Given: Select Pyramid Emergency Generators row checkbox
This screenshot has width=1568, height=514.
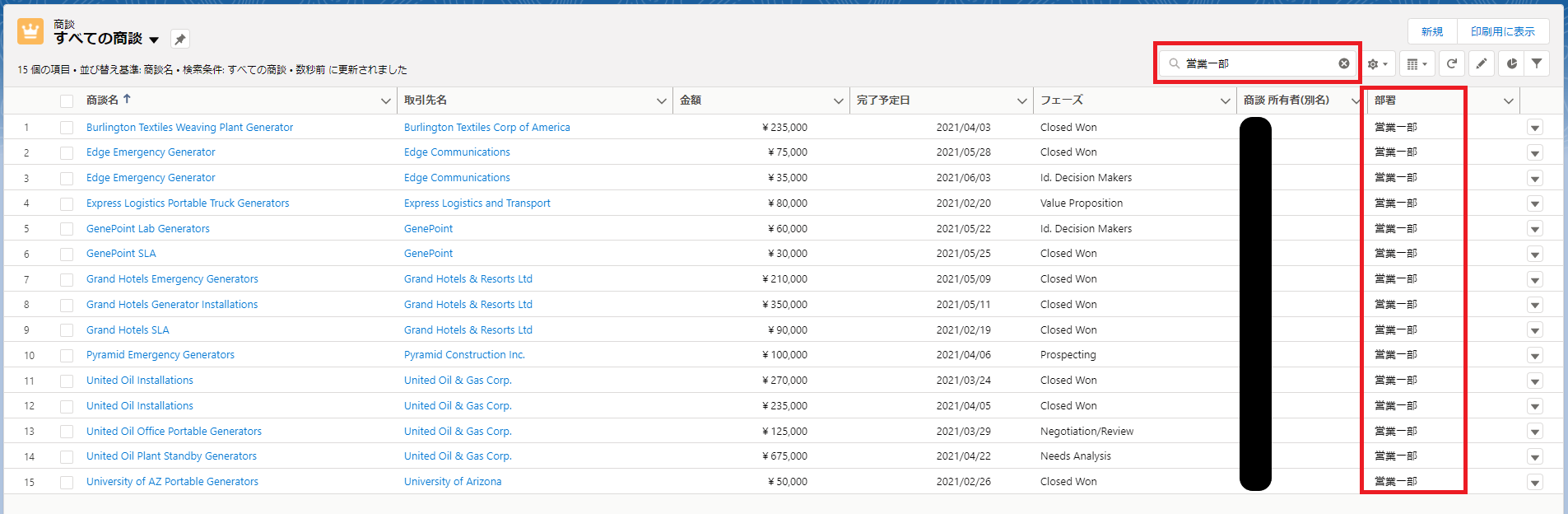Looking at the screenshot, I should (67, 355).
